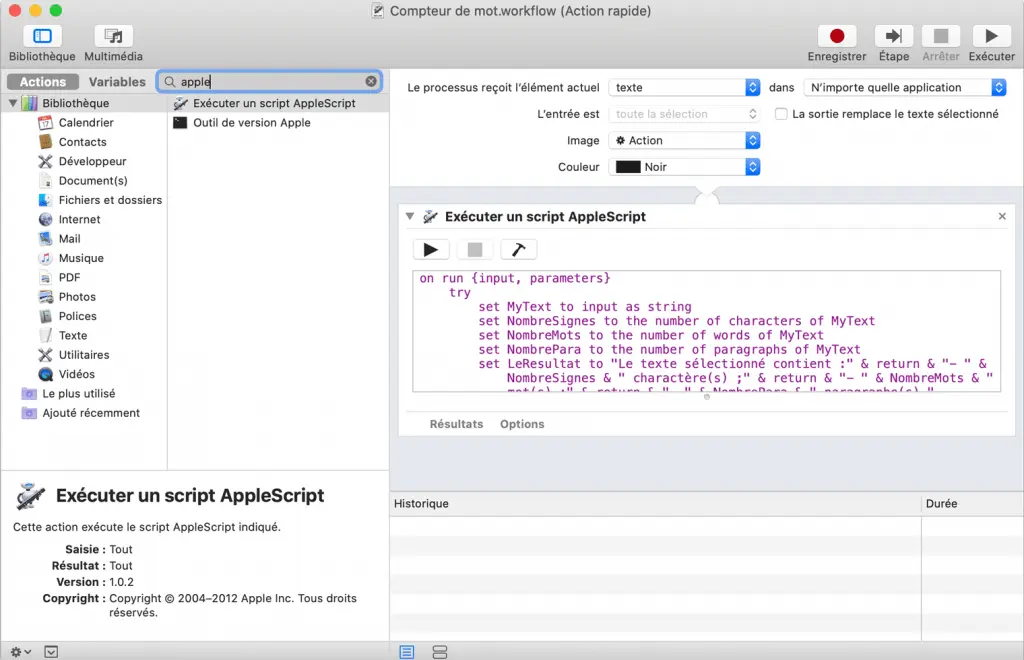Focus the actions search field
The width and height of the screenshot is (1024, 660).
[x=270, y=82]
